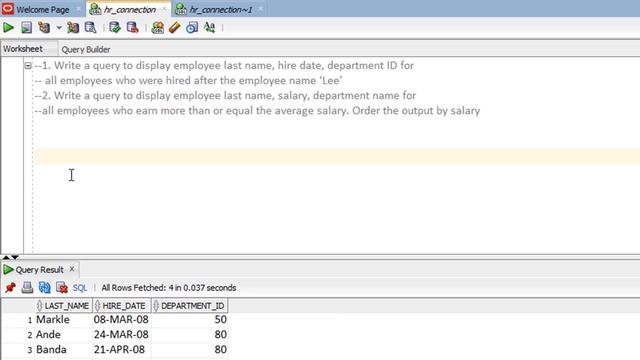
Task: Close the hr_connection~1 tab
Action: tap(260, 9)
